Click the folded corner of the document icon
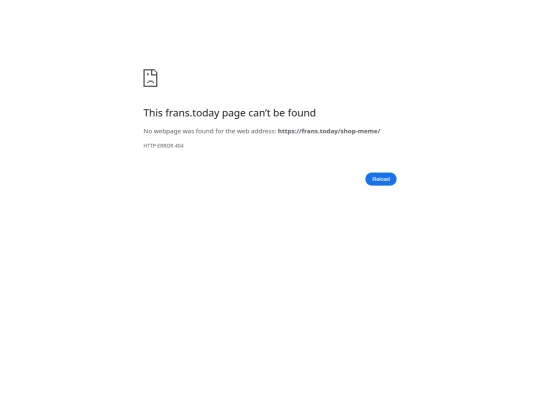Image resolution: width=540 pixels, height=405 pixels. point(154,72)
